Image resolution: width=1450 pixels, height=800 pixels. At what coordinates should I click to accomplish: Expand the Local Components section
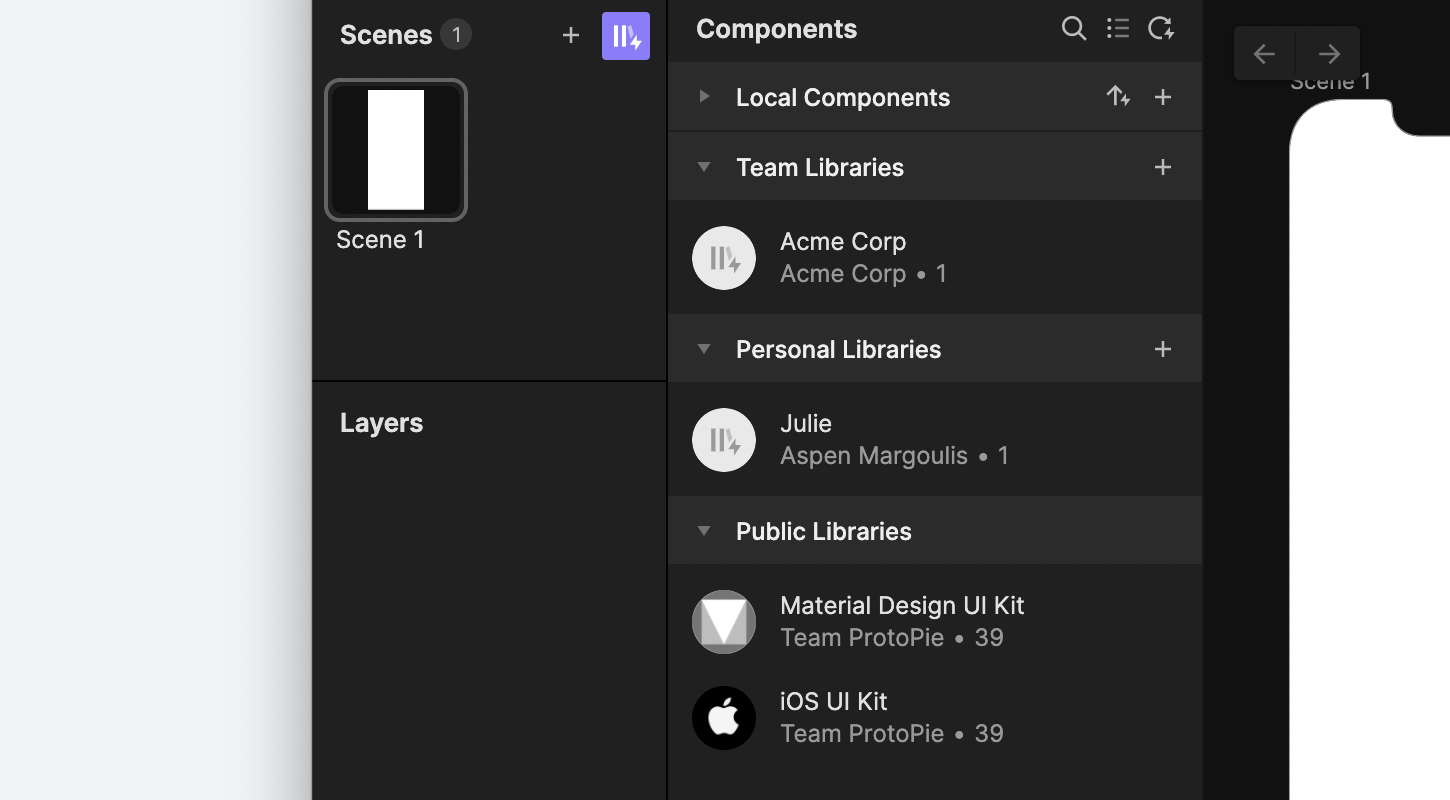pyautogui.click(x=704, y=97)
